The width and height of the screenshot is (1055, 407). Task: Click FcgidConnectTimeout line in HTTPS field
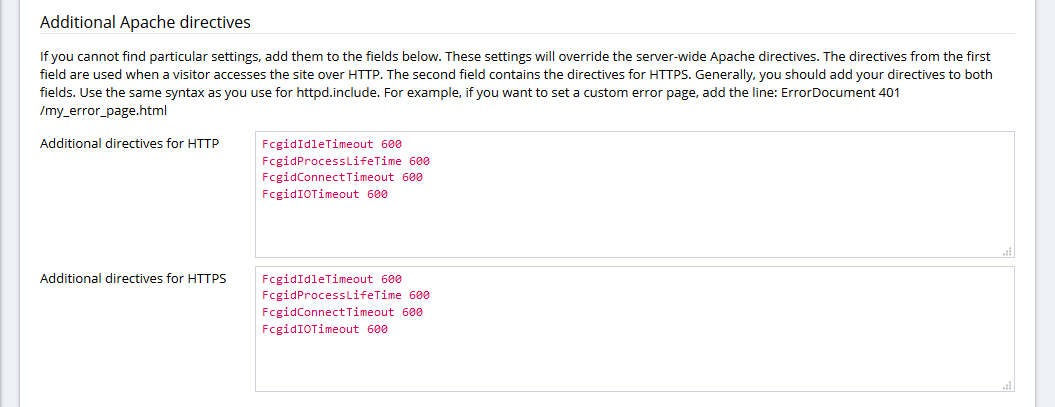click(x=342, y=312)
